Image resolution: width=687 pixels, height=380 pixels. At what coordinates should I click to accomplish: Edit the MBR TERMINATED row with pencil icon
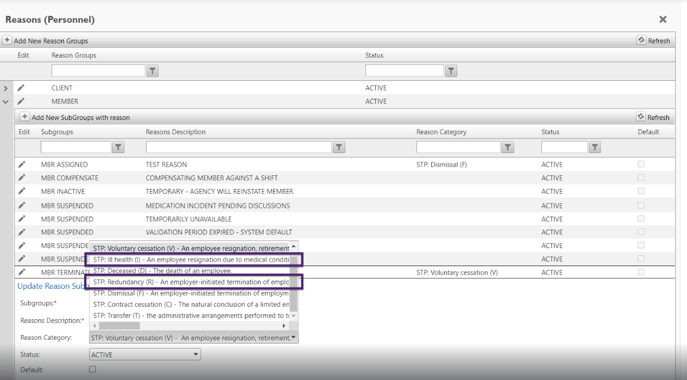point(21,272)
